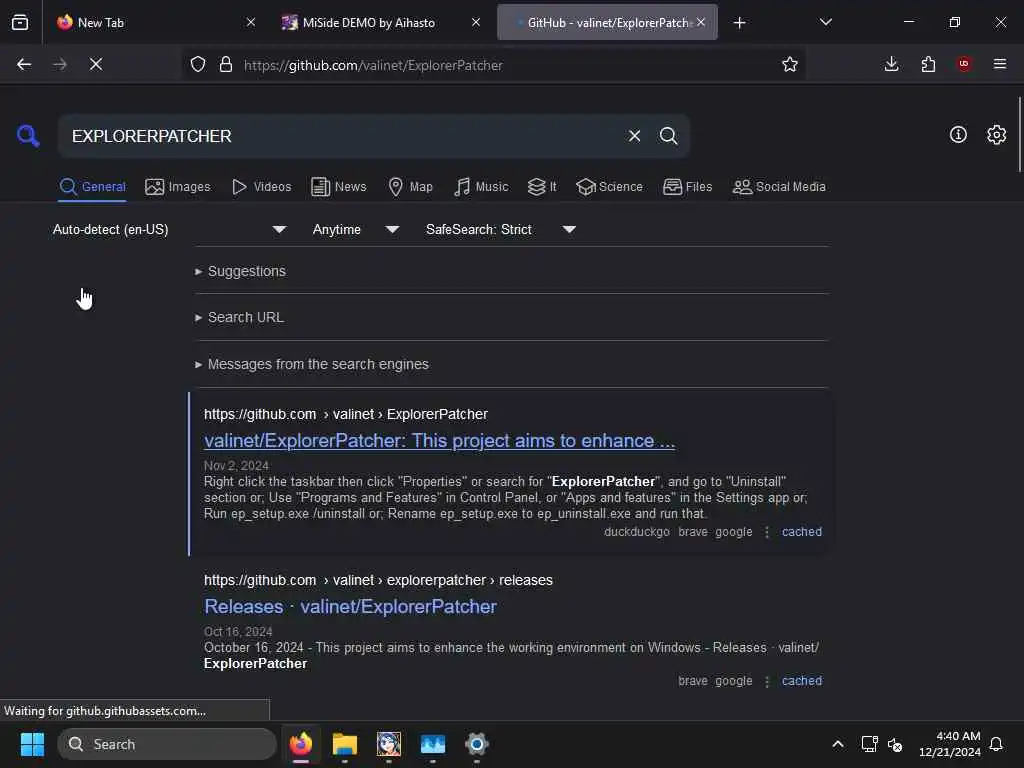Open the tracking protection shield icon
The image size is (1024, 768).
pos(198,64)
